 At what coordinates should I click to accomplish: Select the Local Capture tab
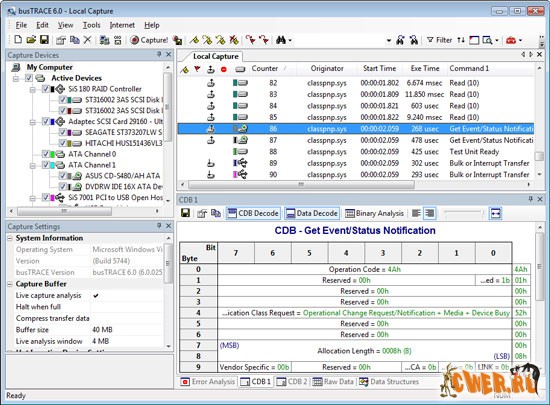[215, 56]
